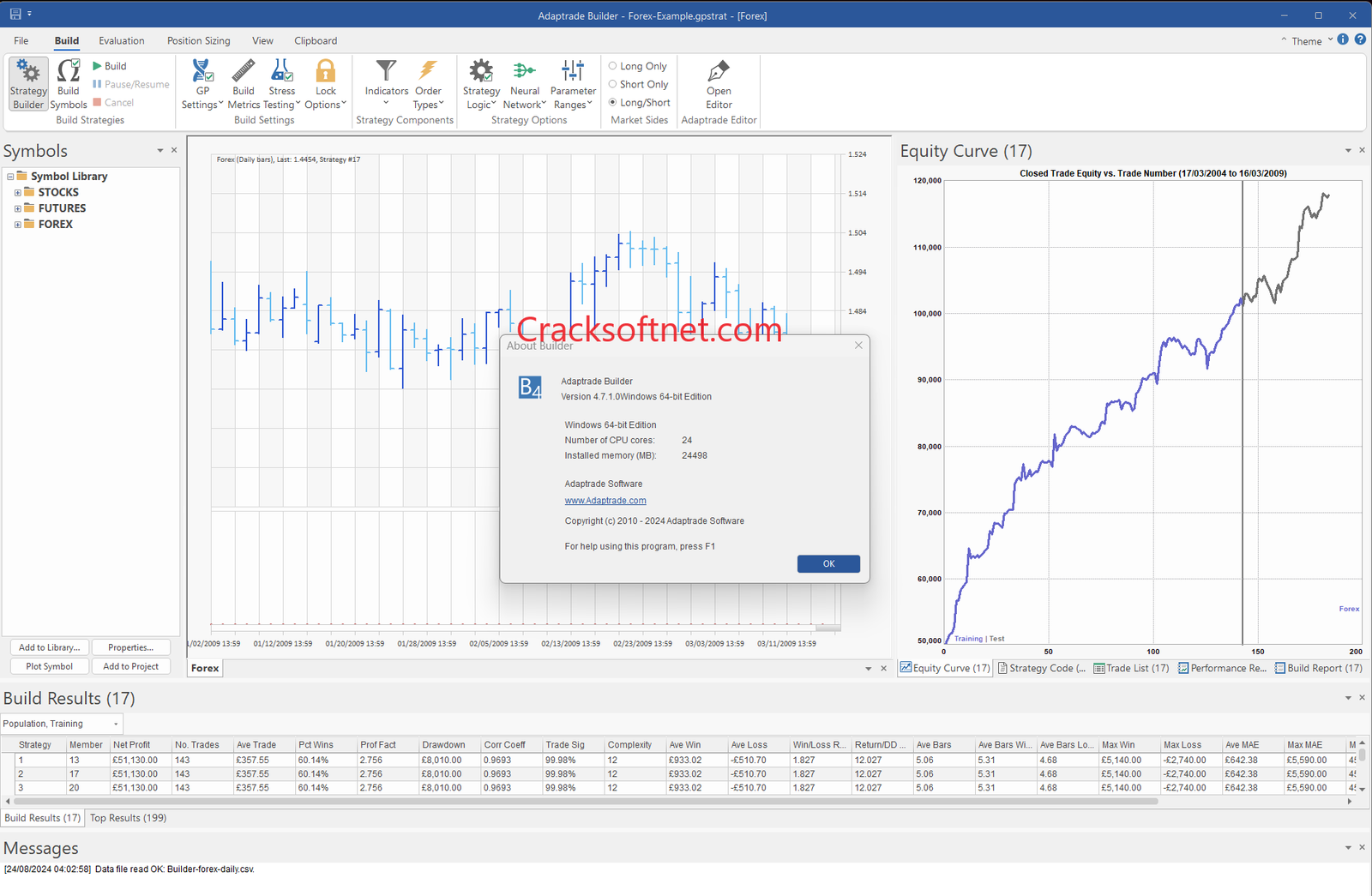
Task: Click the Properties button
Action: pos(131,647)
